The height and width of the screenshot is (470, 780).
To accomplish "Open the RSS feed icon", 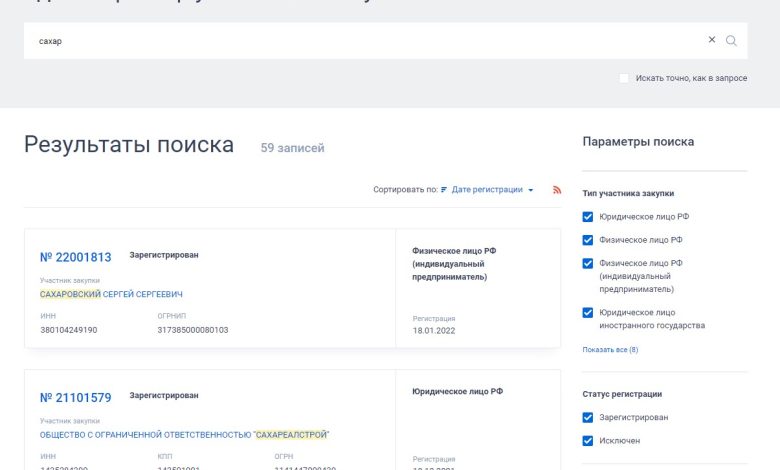I will 557,190.
